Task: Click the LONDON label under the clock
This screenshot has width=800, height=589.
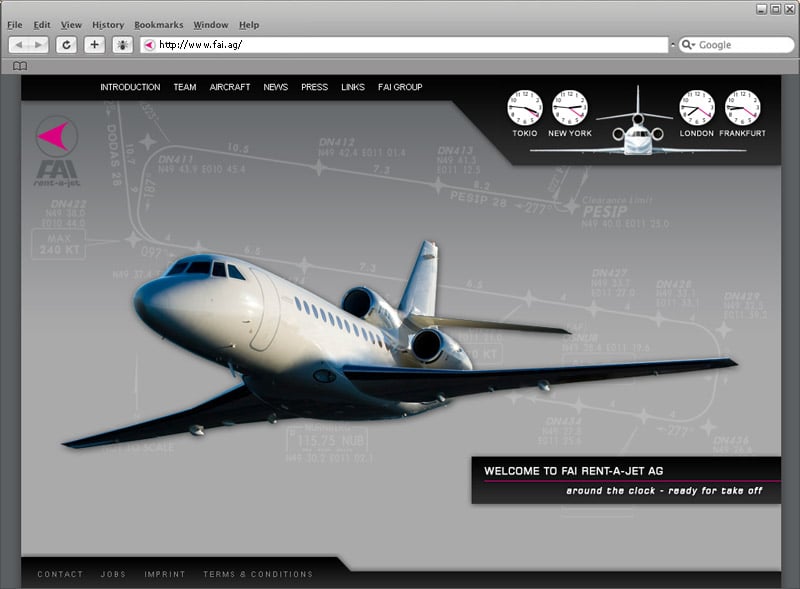Action: pyautogui.click(x=696, y=133)
